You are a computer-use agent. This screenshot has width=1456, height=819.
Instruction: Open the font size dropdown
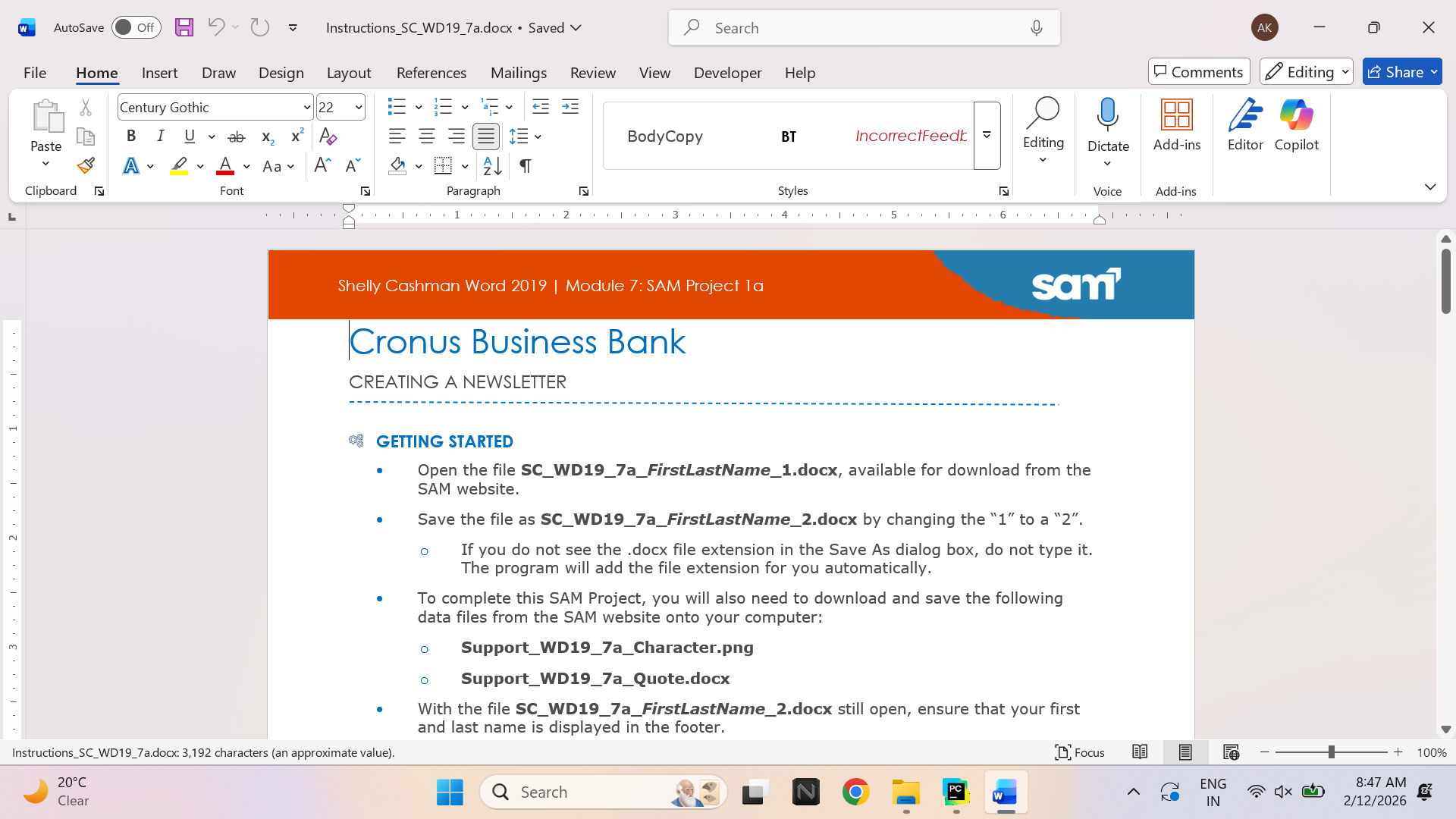359,107
